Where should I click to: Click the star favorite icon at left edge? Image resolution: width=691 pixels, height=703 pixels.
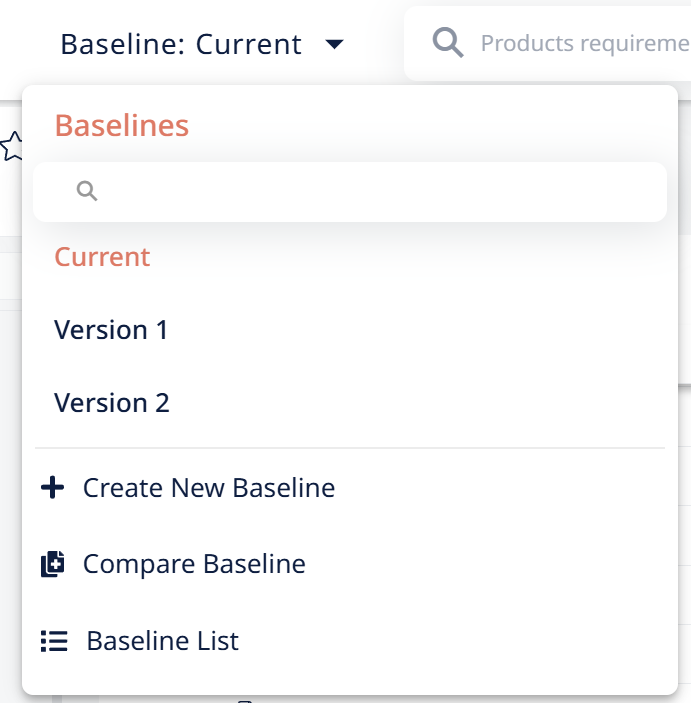tap(11, 146)
